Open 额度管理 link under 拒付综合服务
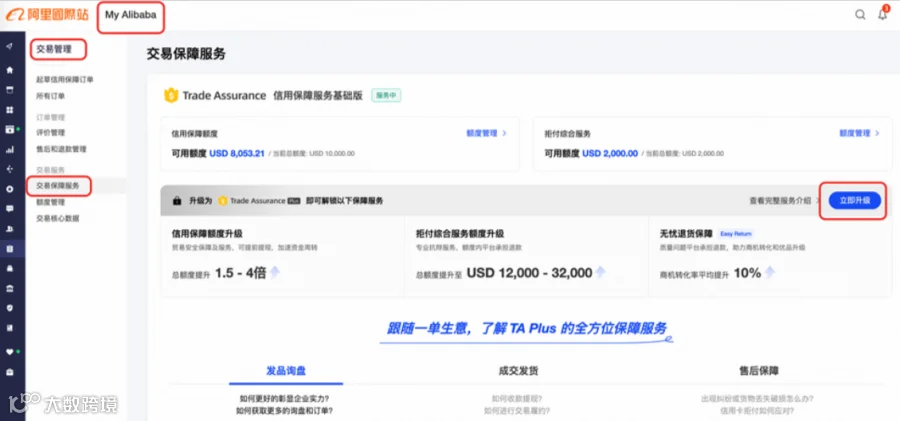This screenshot has width=900, height=421. tap(859, 133)
